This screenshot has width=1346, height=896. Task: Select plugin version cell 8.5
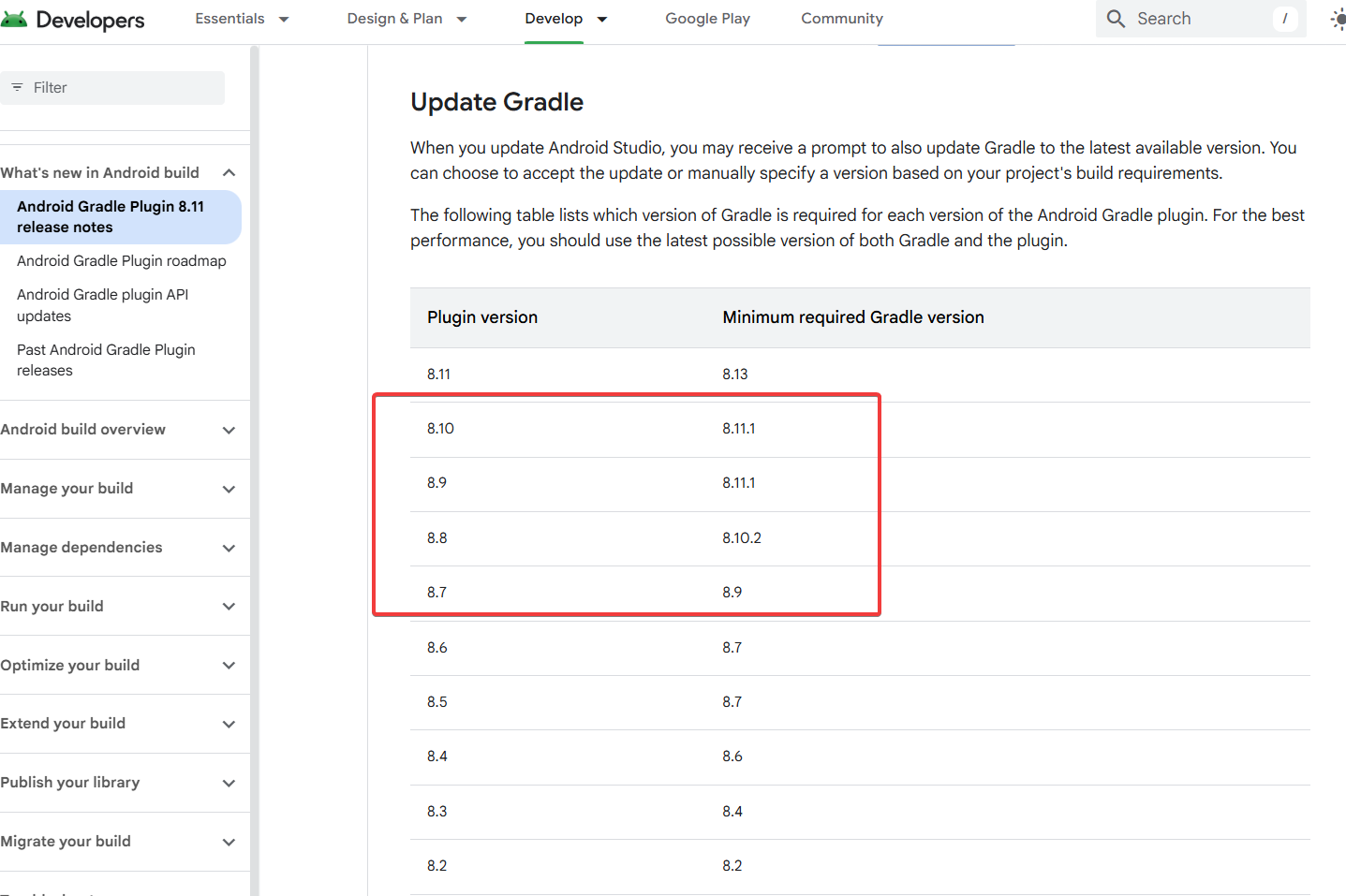436,702
